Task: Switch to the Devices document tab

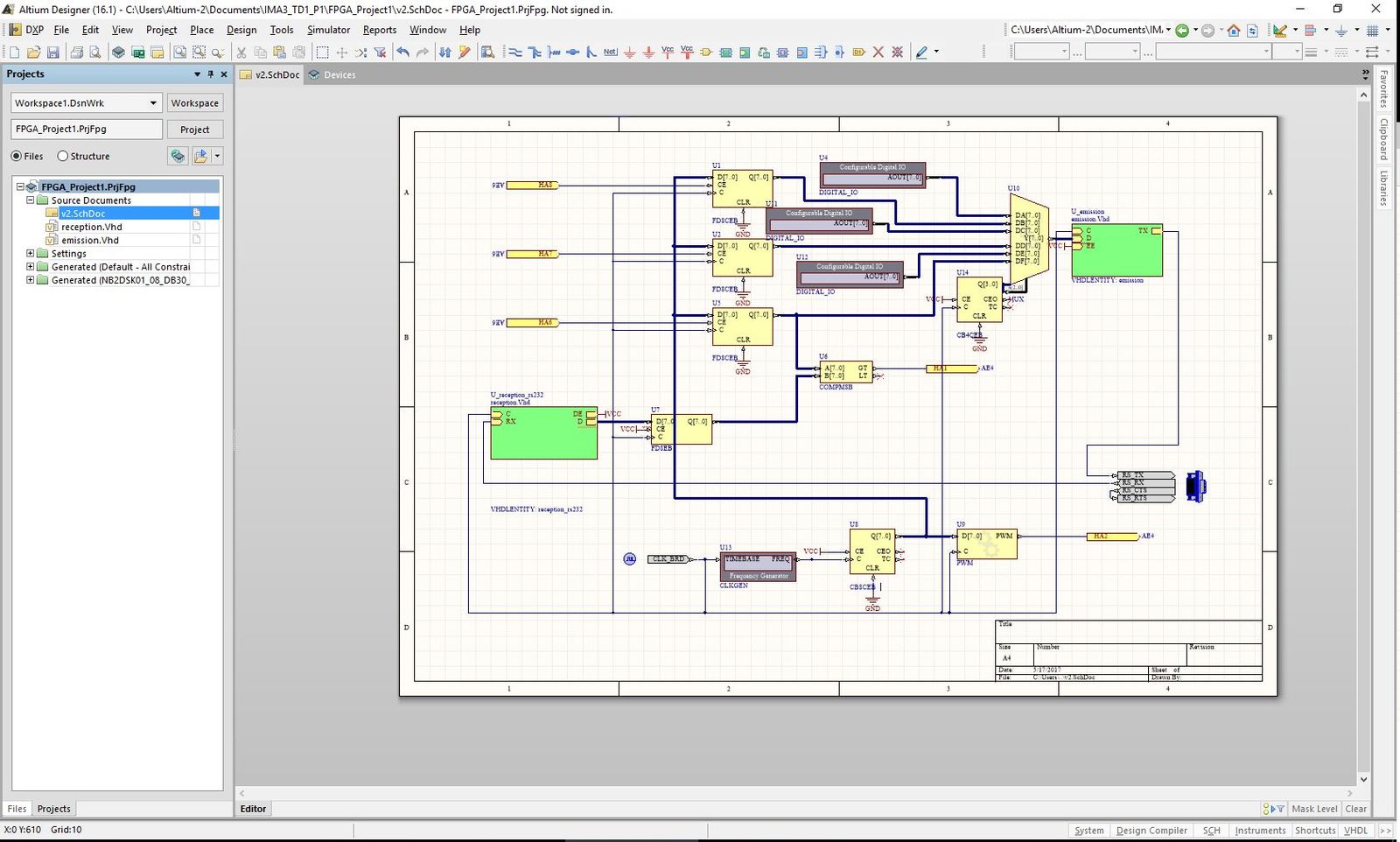Action: 339,75
